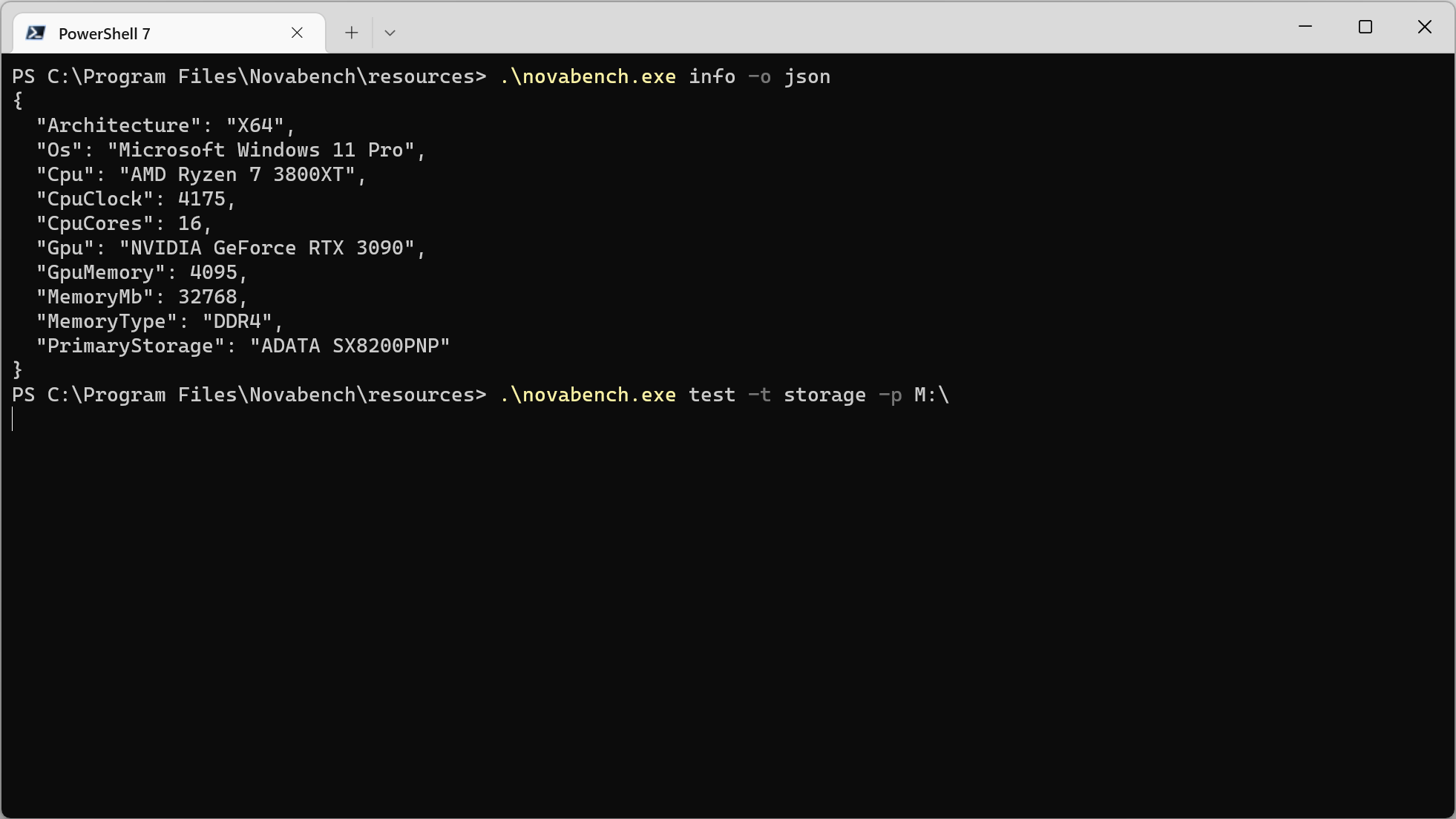1456x819 pixels.
Task: Click the GpuMemory value 4095
Action: (213, 273)
